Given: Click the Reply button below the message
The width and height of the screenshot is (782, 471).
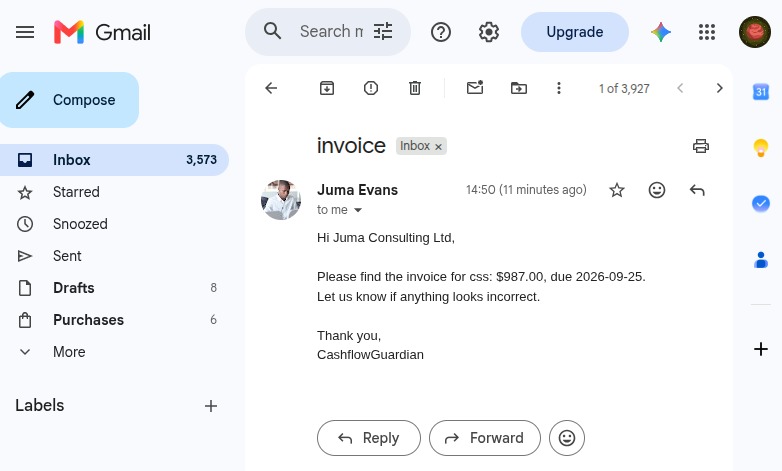Looking at the screenshot, I should click(x=369, y=438).
